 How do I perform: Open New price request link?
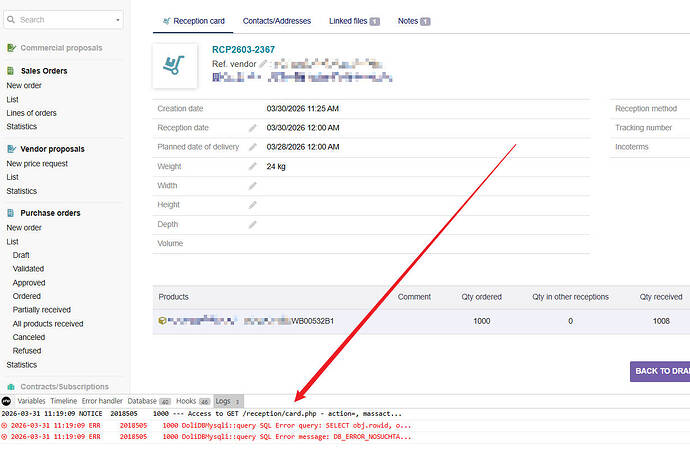[x=37, y=163]
